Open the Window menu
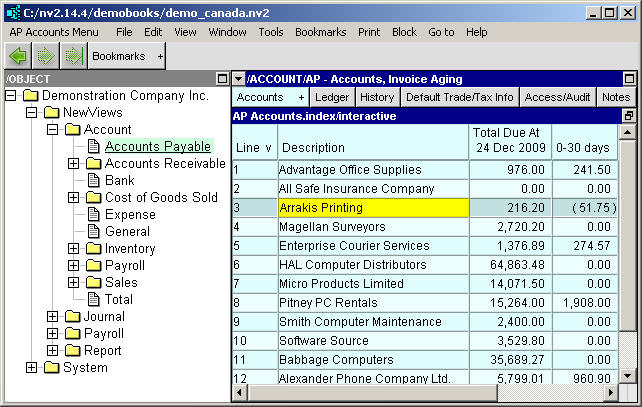This screenshot has height=407, width=642. (x=227, y=32)
